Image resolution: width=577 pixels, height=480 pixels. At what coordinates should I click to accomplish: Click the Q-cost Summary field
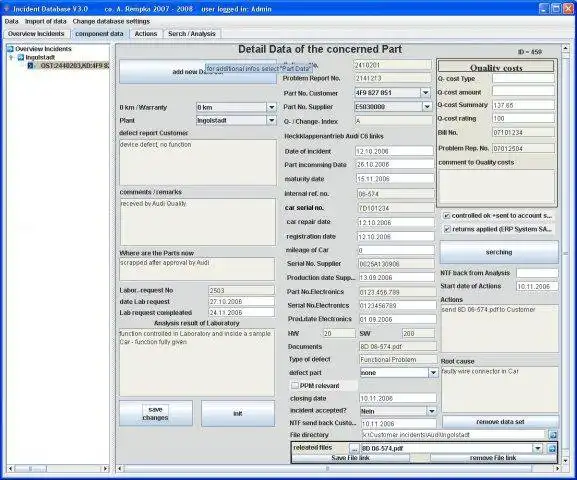pos(523,105)
